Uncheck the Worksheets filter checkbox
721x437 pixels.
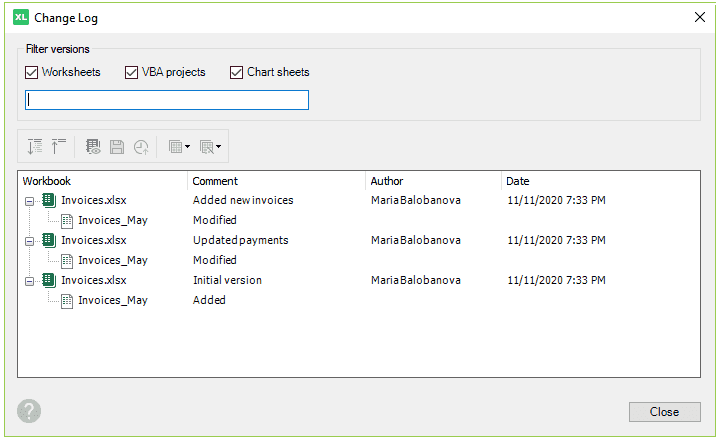pos(31,73)
